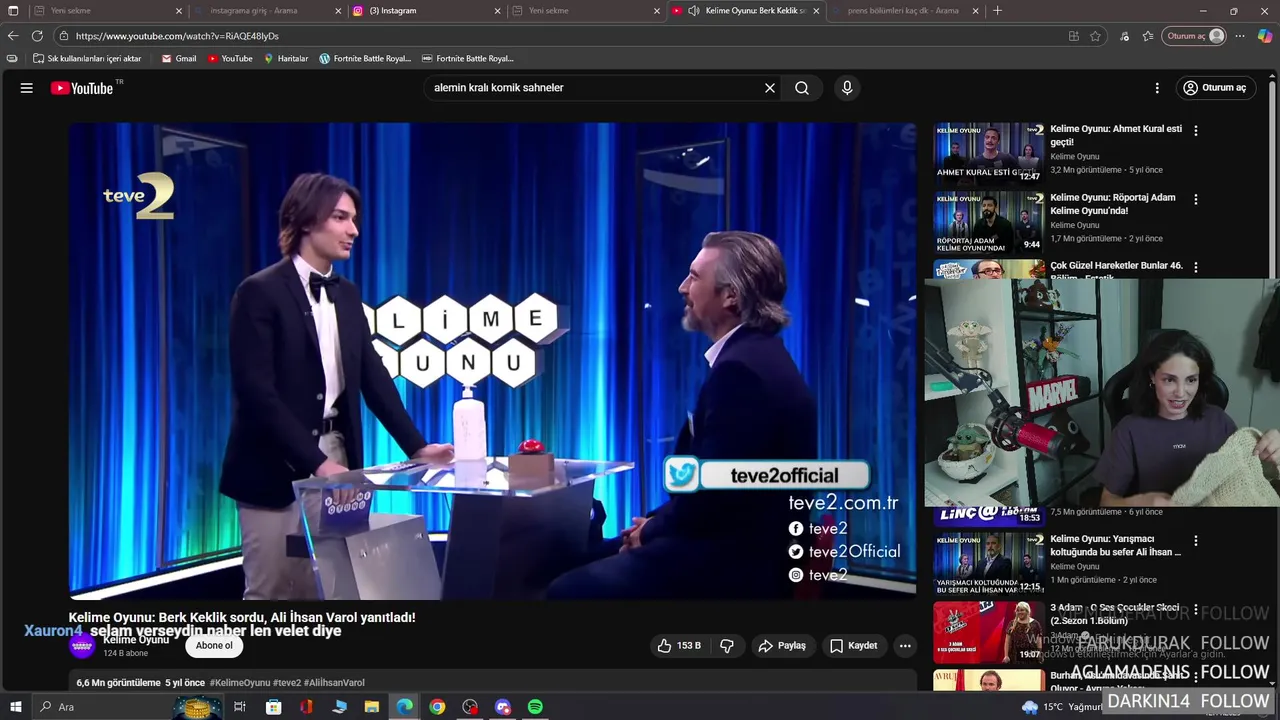The height and width of the screenshot is (720, 1280).
Task: Switch to the (3) Instagram tab
Action: (426, 11)
